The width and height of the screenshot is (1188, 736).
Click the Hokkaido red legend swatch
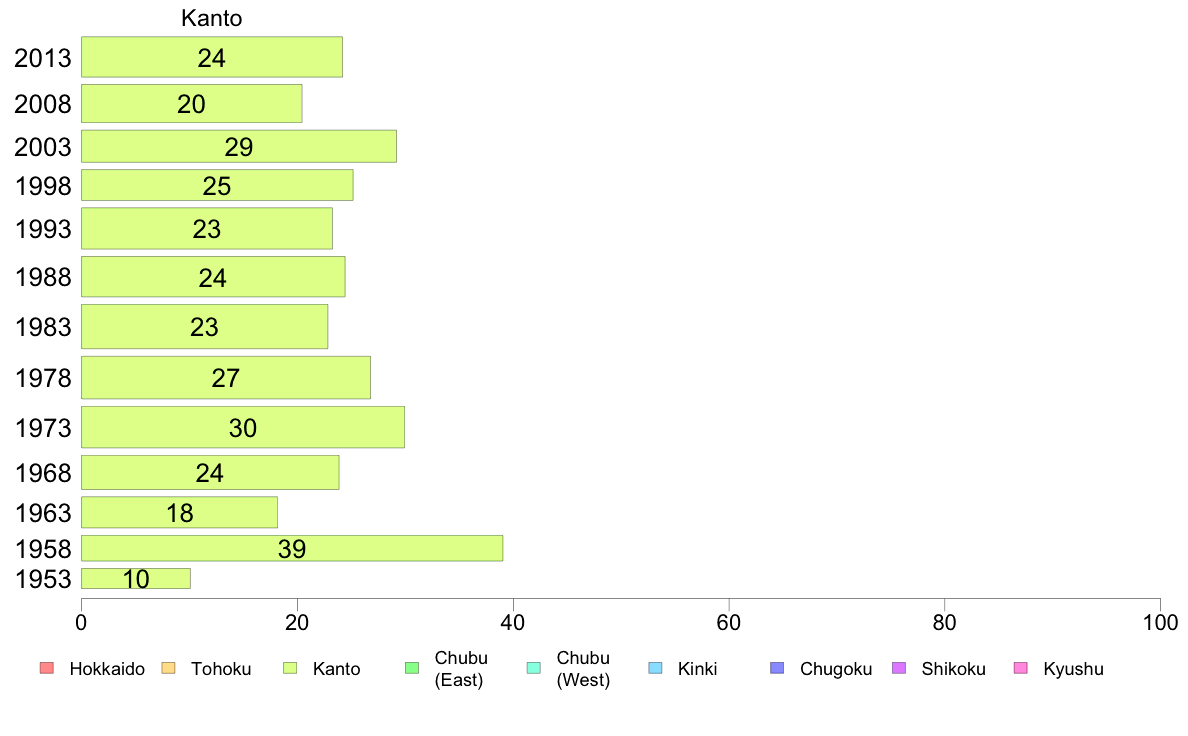[46, 668]
